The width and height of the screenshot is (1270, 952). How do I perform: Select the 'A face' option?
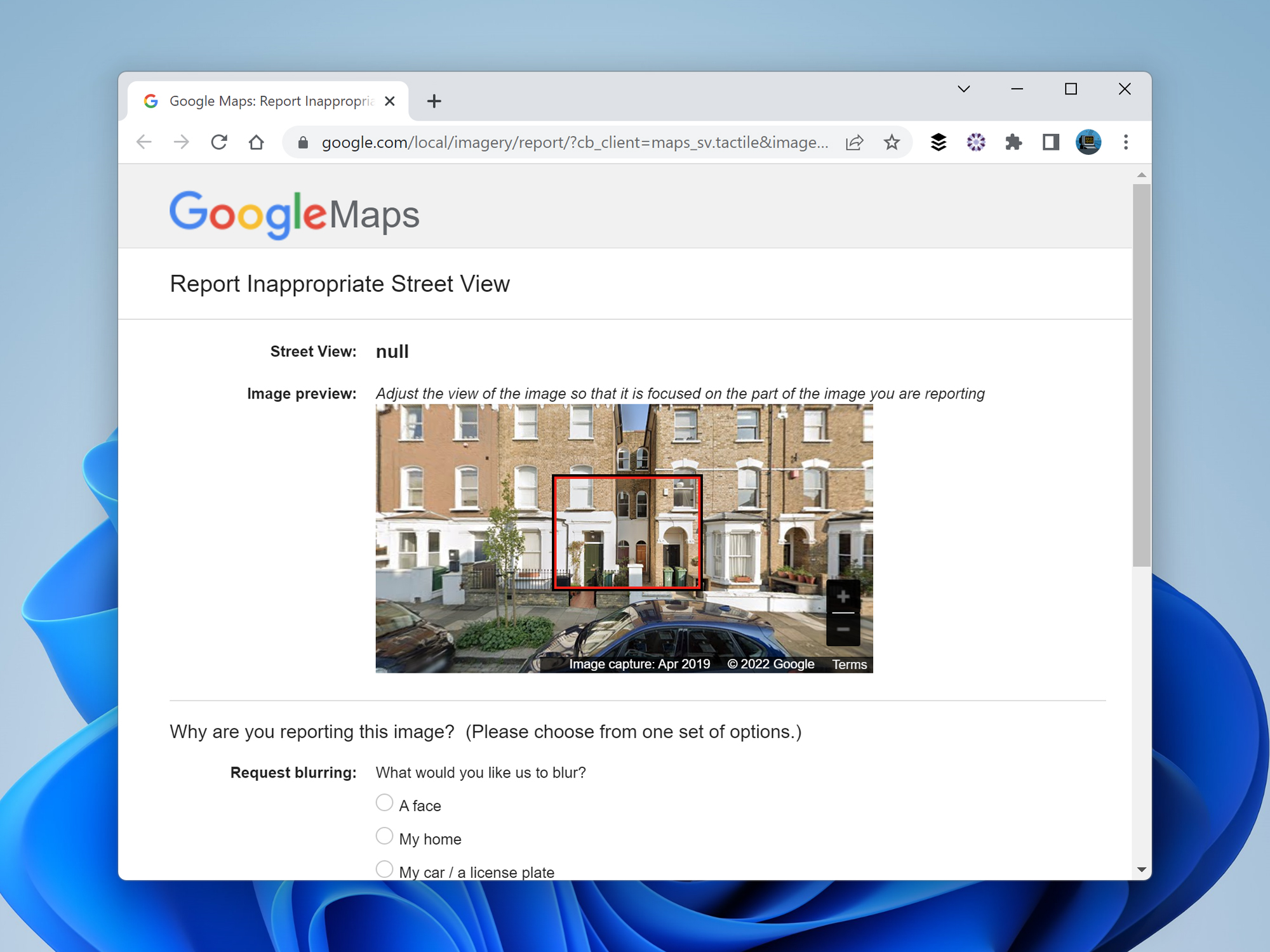(x=384, y=802)
